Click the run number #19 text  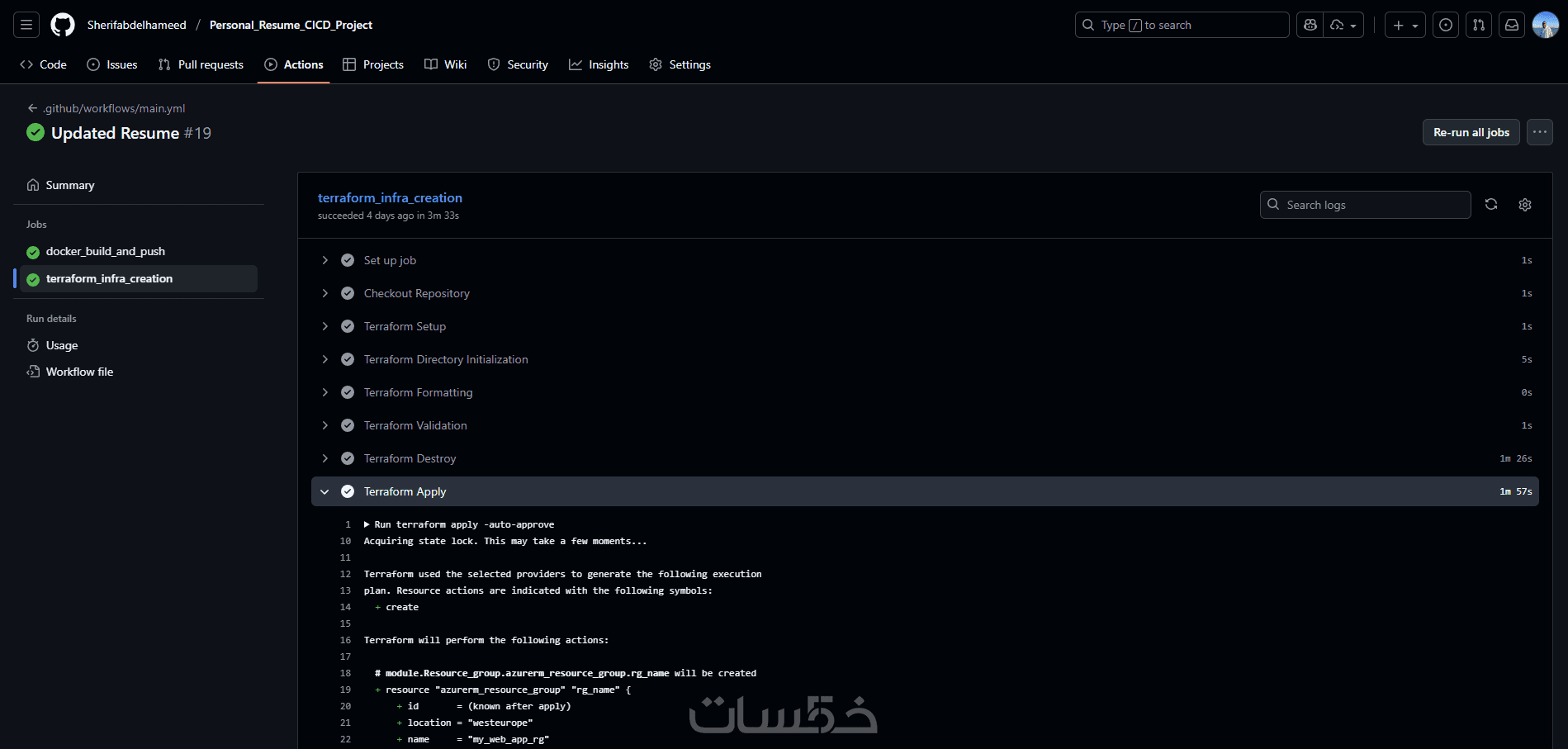[x=197, y=133]
